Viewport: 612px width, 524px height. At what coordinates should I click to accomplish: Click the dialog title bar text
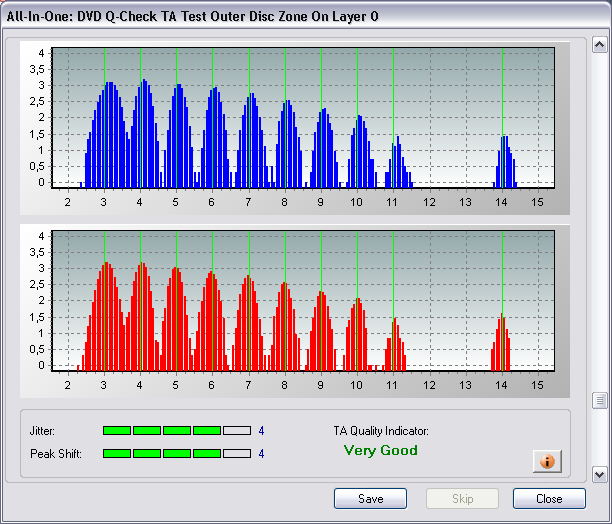192,16
